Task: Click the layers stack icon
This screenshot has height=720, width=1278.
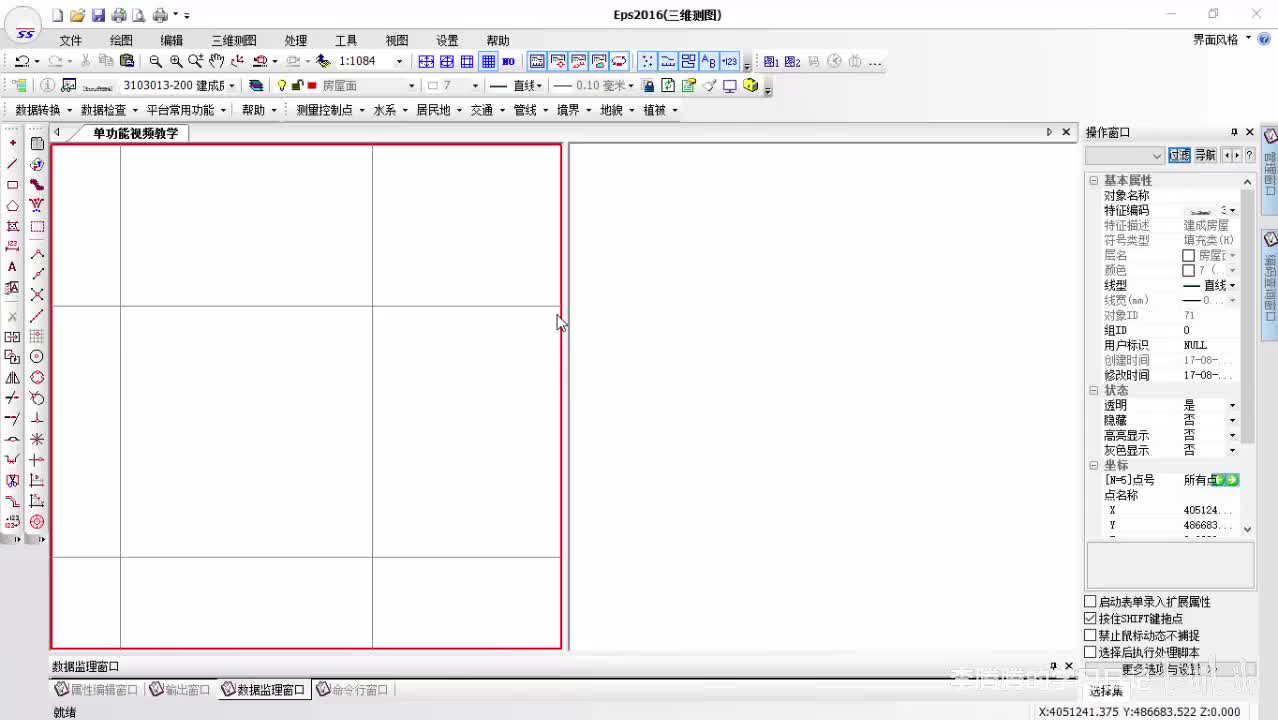Action: (x=256, y=86)
